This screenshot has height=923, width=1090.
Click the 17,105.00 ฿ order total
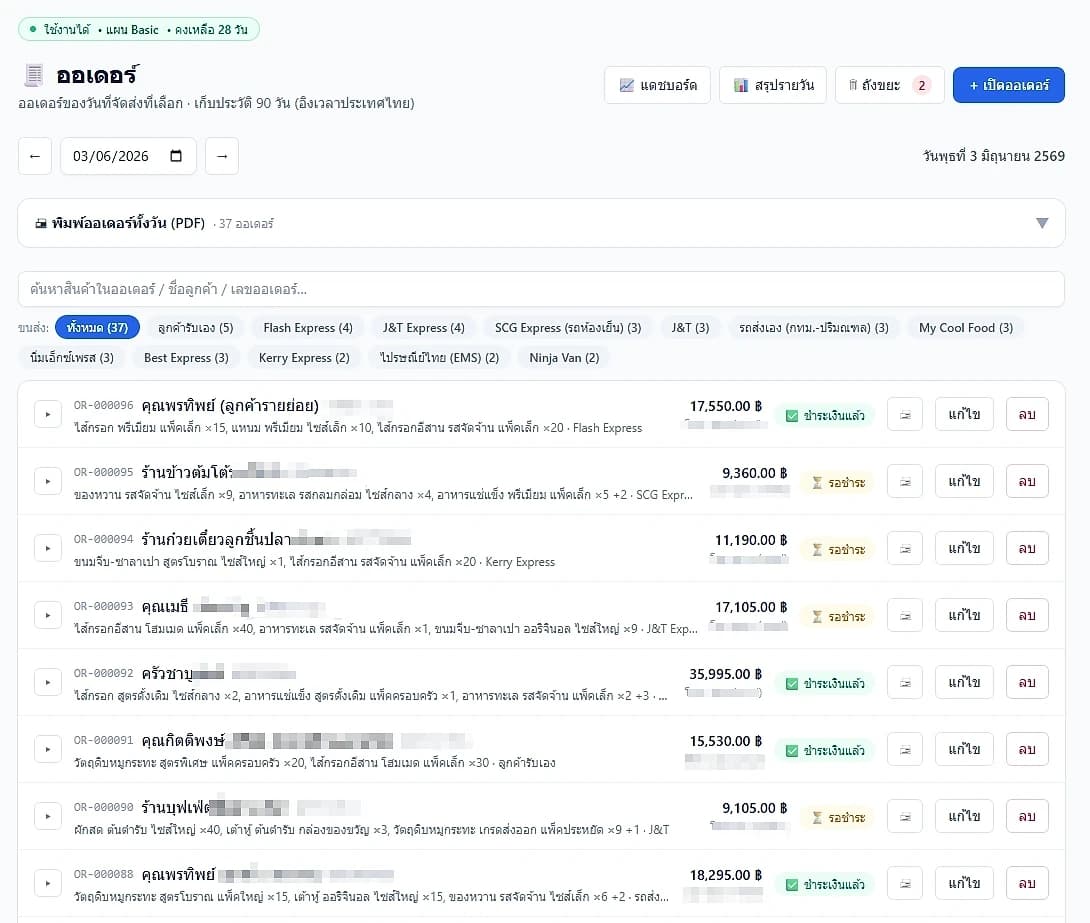pyautogui.click(x=751, y=607)
